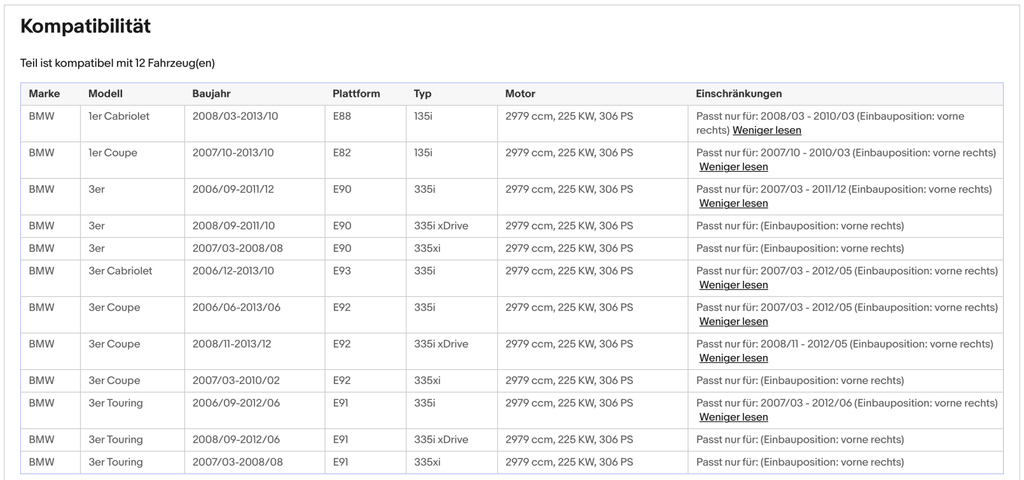Click the 'Baujahr' column header
The width and height of the screenshot is (1024, 480).
(212, 94)
